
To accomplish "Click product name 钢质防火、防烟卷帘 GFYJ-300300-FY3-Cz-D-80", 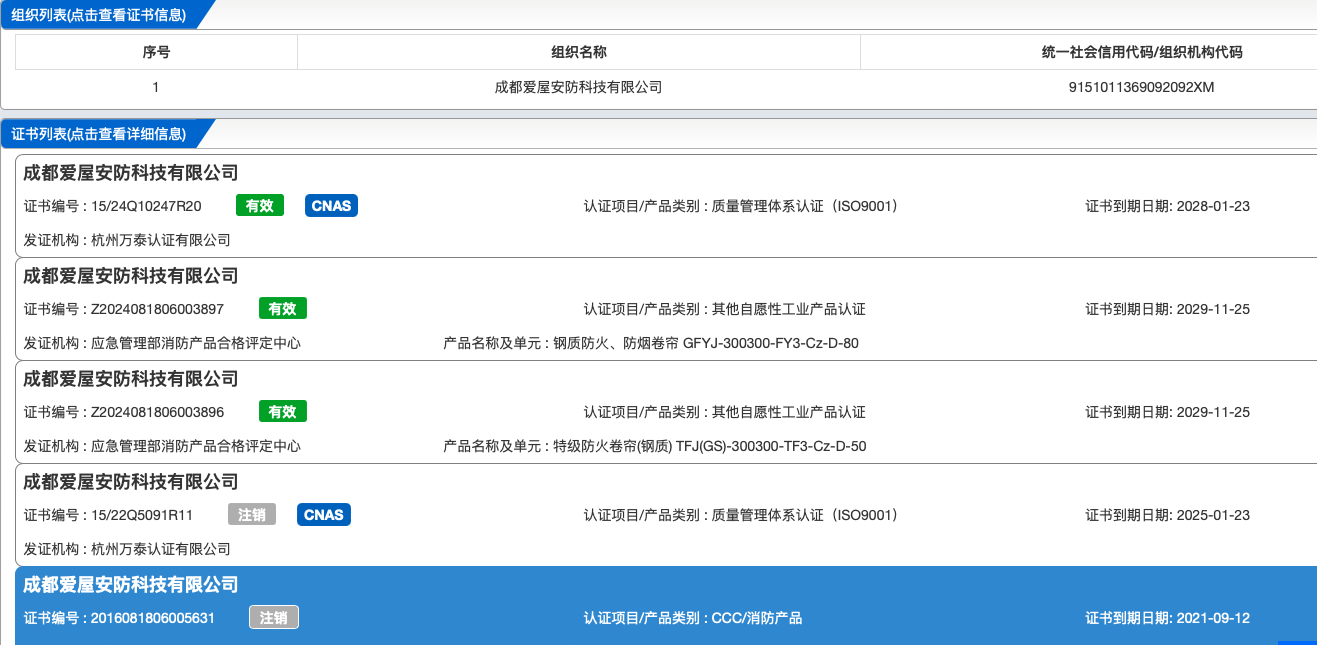I will point(706,343).
